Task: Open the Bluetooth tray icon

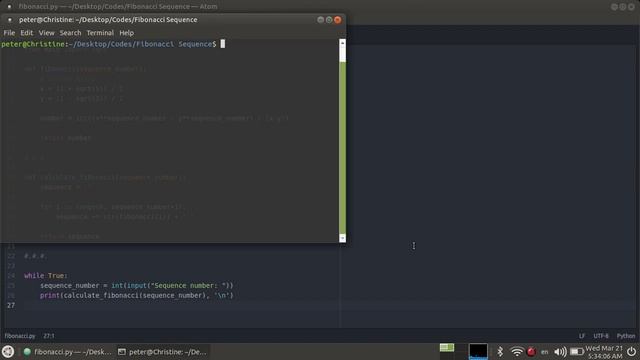Action: 500,351
